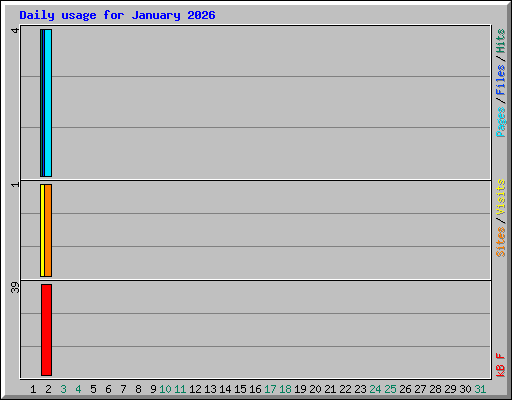Click day 2 on the x-axis
512x400 pixels.
[48, 389]
